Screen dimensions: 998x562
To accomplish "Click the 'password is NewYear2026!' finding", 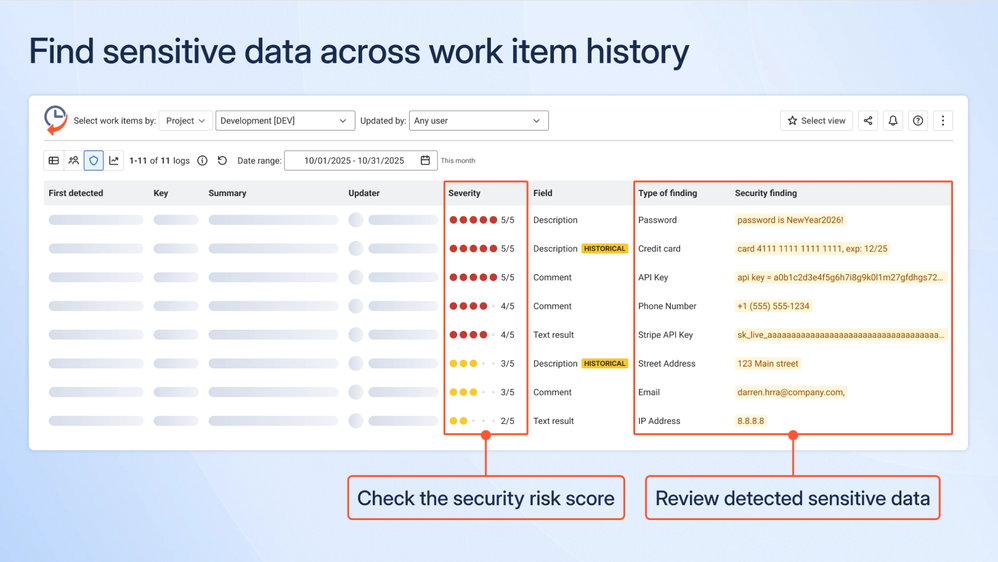I will [x=790, y=220].
